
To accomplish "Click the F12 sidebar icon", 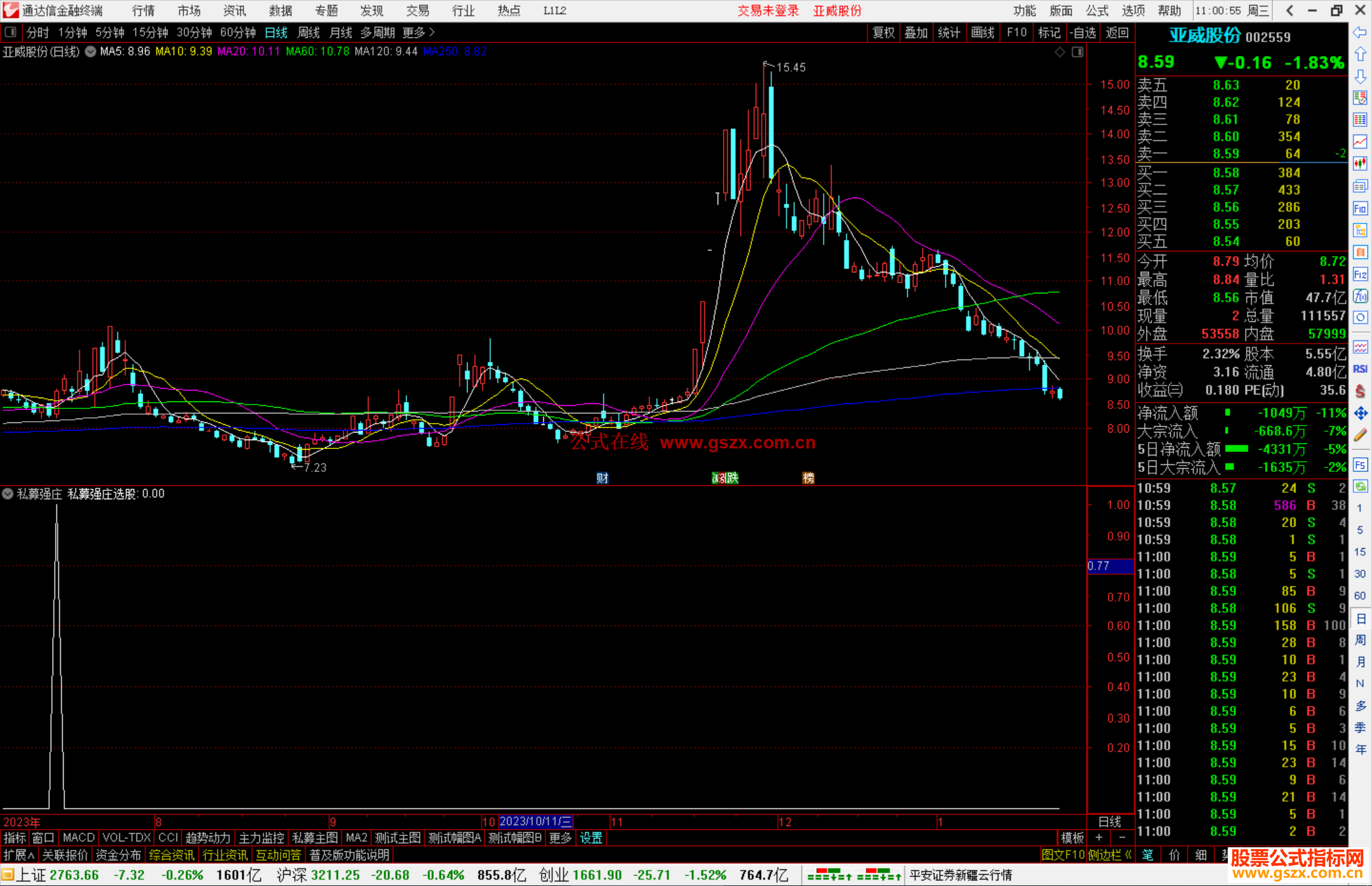I will click(x=1360, y=274).
